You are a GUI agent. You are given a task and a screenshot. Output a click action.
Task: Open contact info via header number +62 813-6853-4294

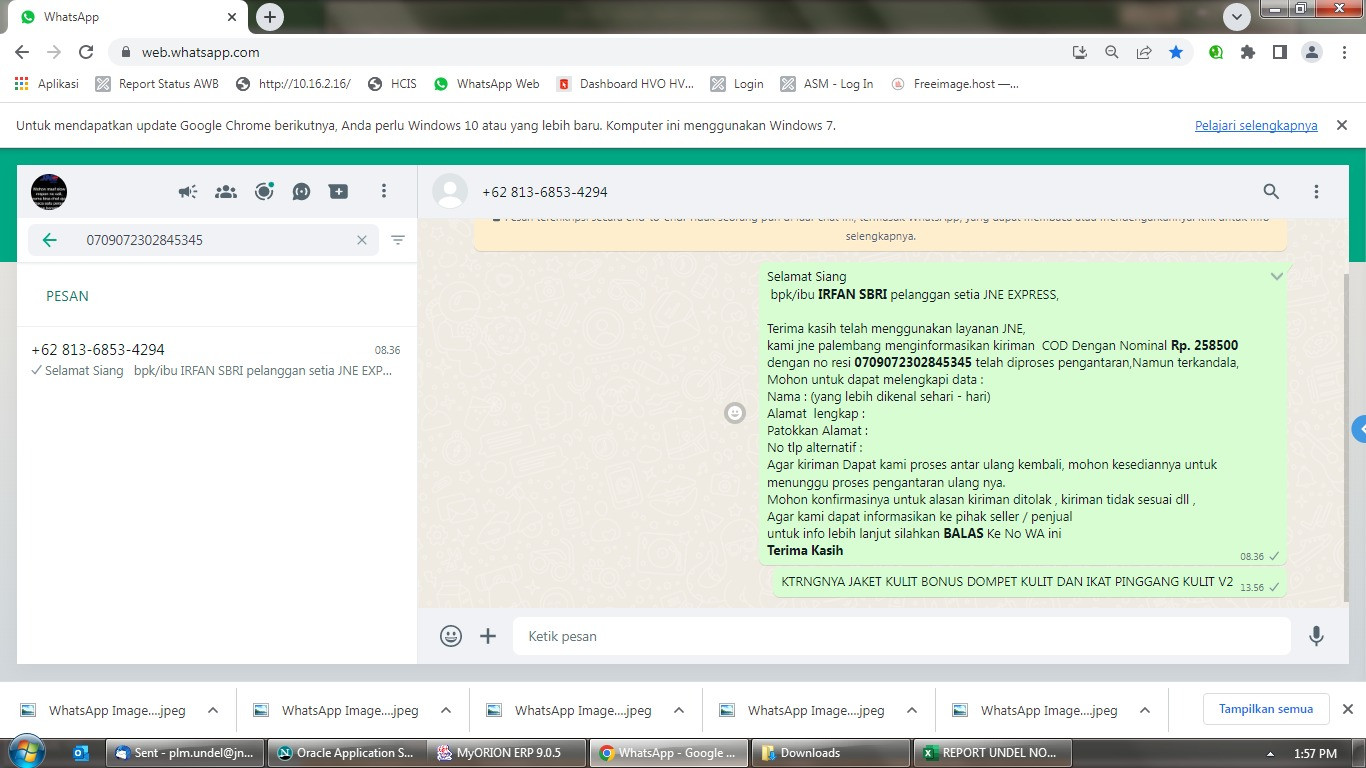click(x=545, y=192)
